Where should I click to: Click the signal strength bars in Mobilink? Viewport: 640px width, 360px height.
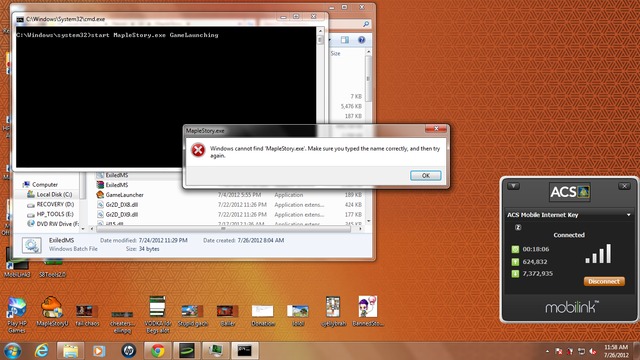[598, 253]
